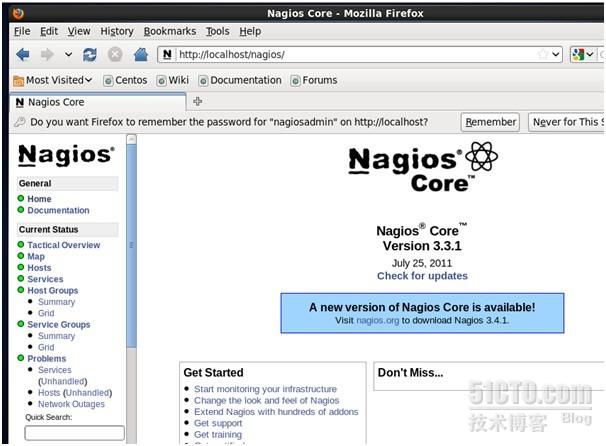Open the Host Groups link
This screenshot has height=446, width=606.
(53, 291)
